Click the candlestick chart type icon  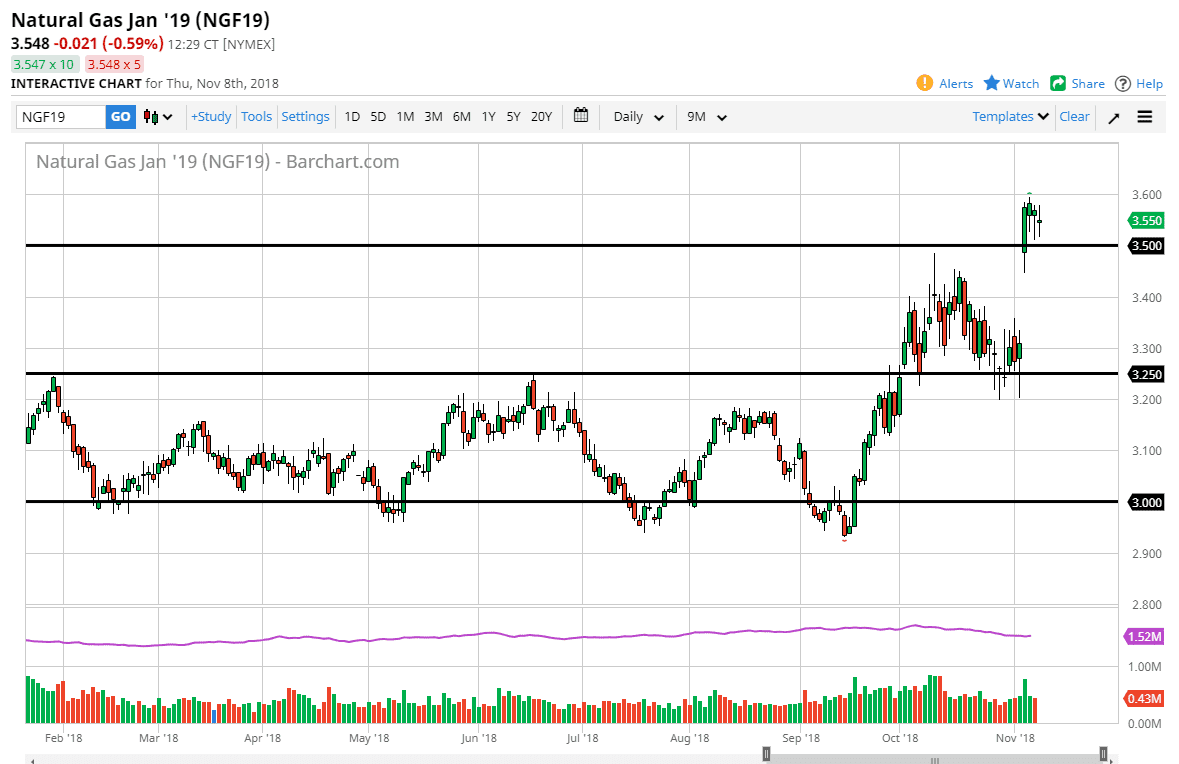pos(151,117)
